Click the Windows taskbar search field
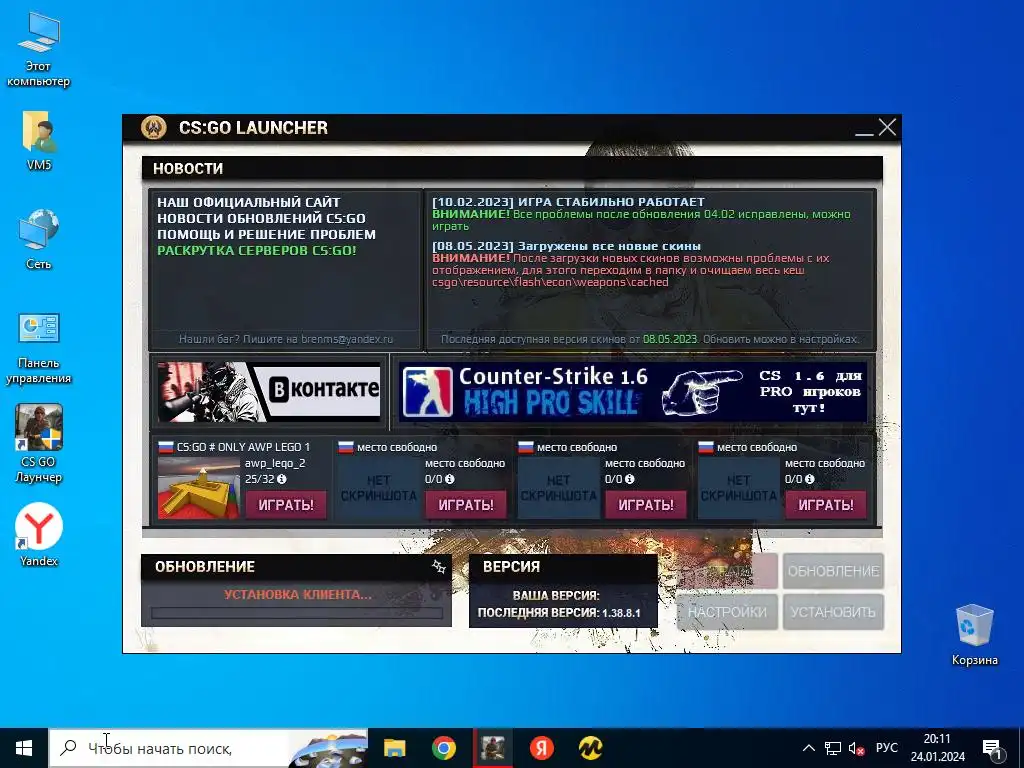Screen dimensions: 1024x768 pyautogui.click(x=209, y=748)
